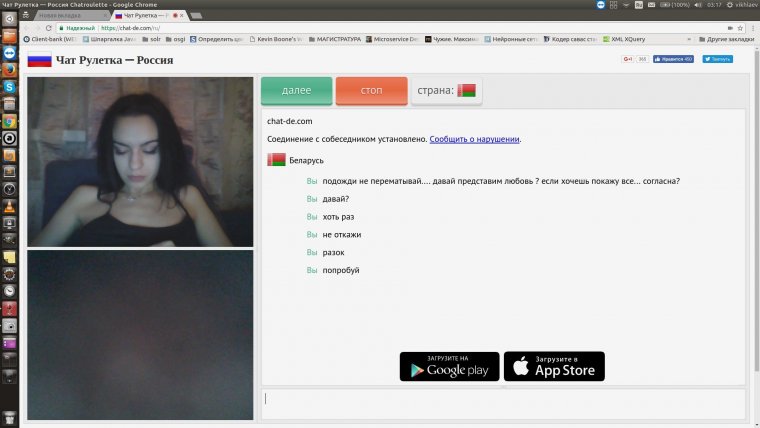
Task: Open the Firefox icon in the launcher
Action: pos(9,70)
